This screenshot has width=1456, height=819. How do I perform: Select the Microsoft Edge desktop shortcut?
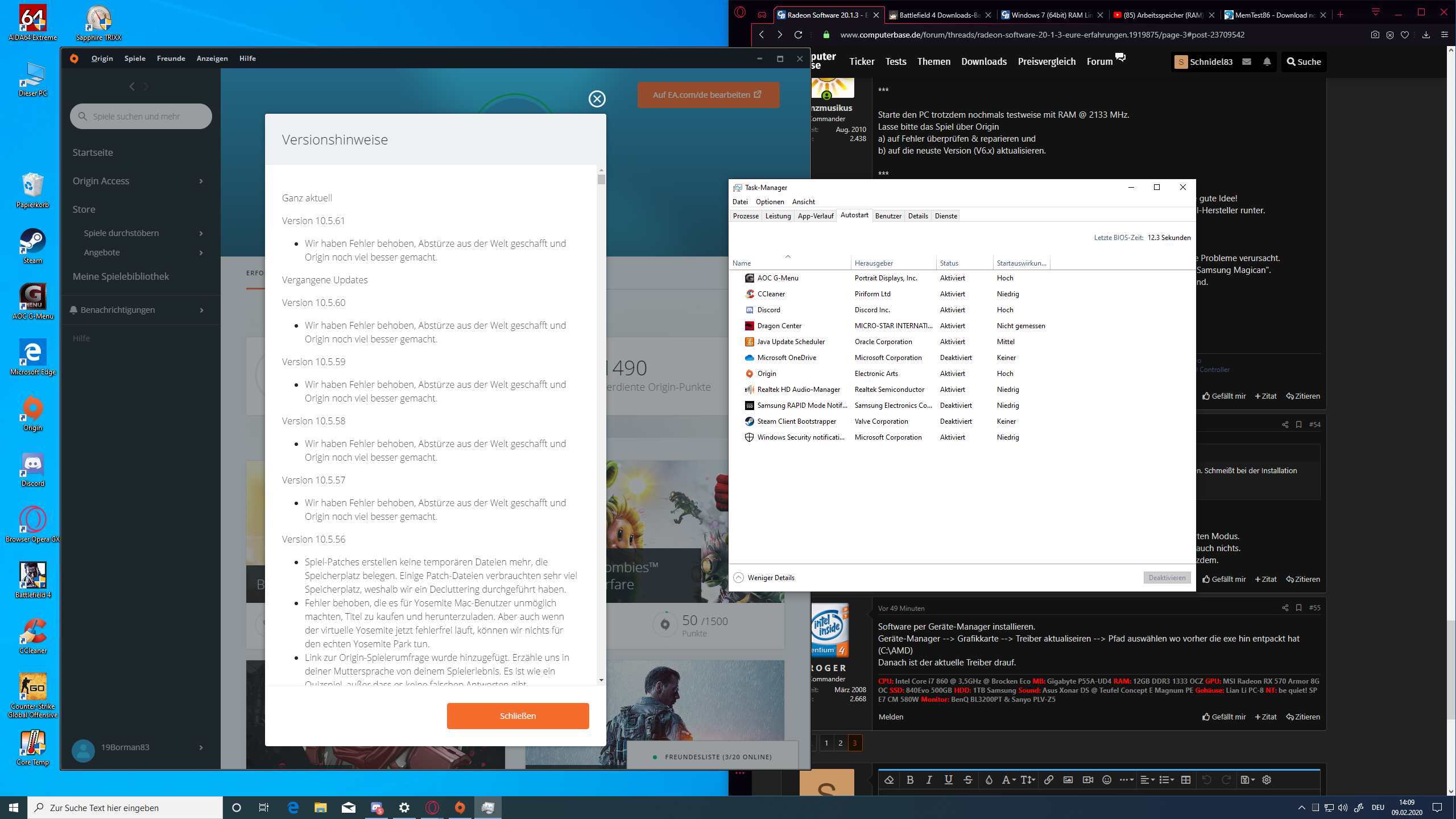point(32,357)
